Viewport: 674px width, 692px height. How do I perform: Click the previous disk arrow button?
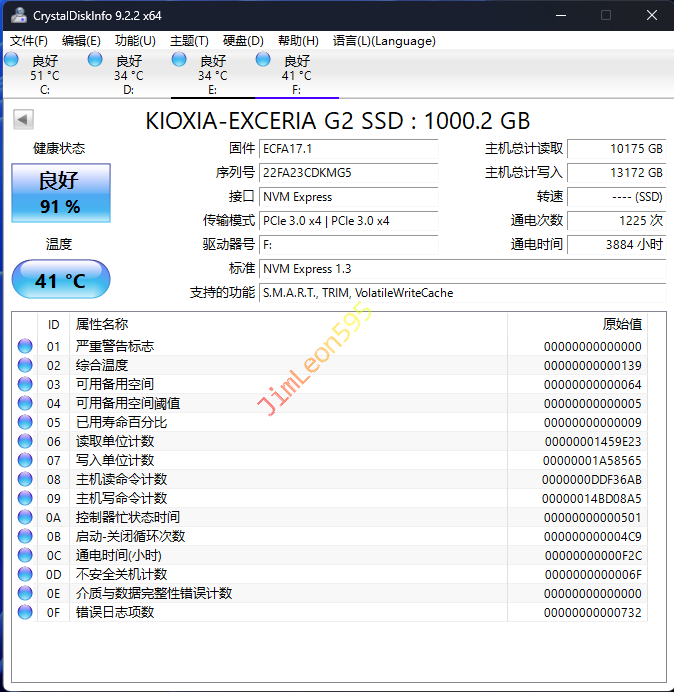click(23, 121)
